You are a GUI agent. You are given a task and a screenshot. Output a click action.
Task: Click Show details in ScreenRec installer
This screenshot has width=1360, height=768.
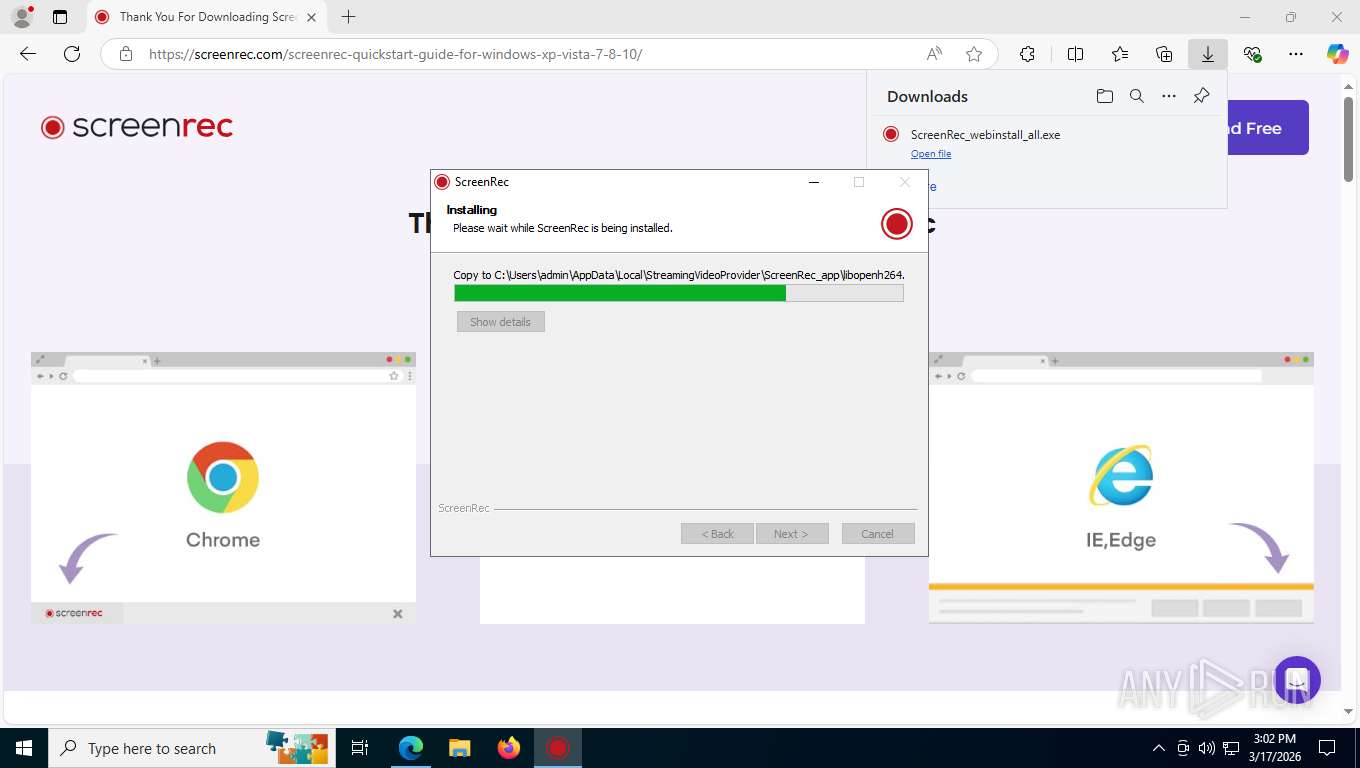pyautogui.click(x=501, y=322)
